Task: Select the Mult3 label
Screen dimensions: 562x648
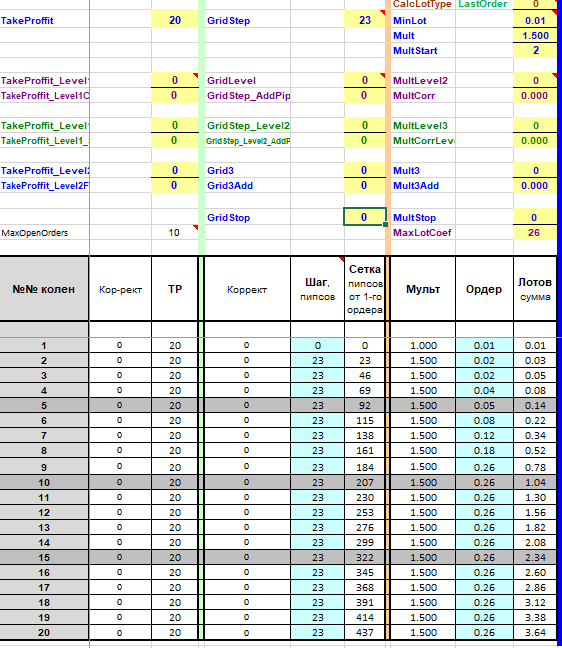Action: [x=406, y=171]
